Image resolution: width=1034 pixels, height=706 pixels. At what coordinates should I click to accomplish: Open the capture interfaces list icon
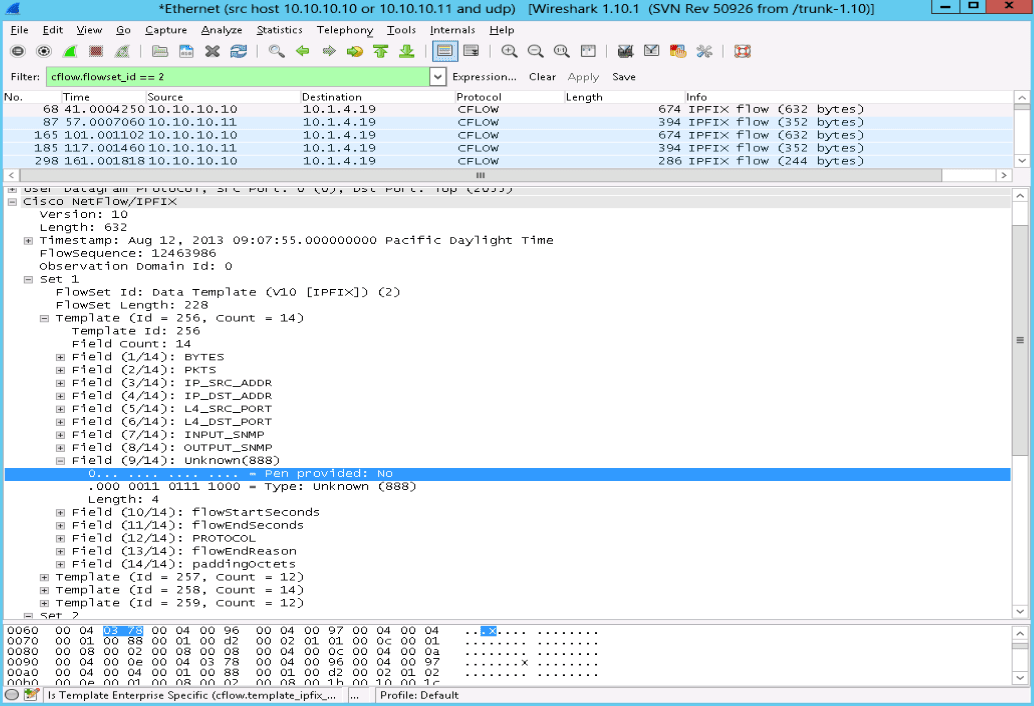pyautogui.click(x=18, y=51)
